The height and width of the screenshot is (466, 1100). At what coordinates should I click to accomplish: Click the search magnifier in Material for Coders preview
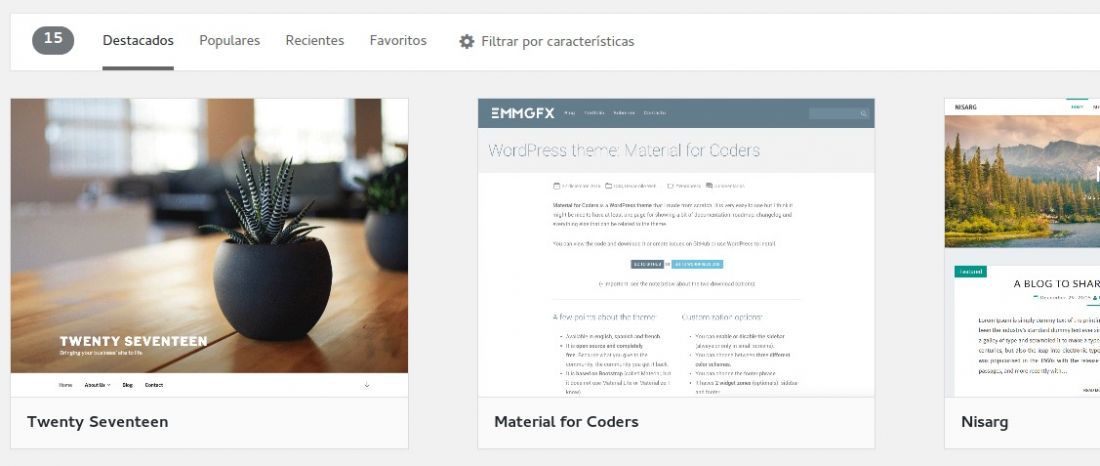(864, 114)
